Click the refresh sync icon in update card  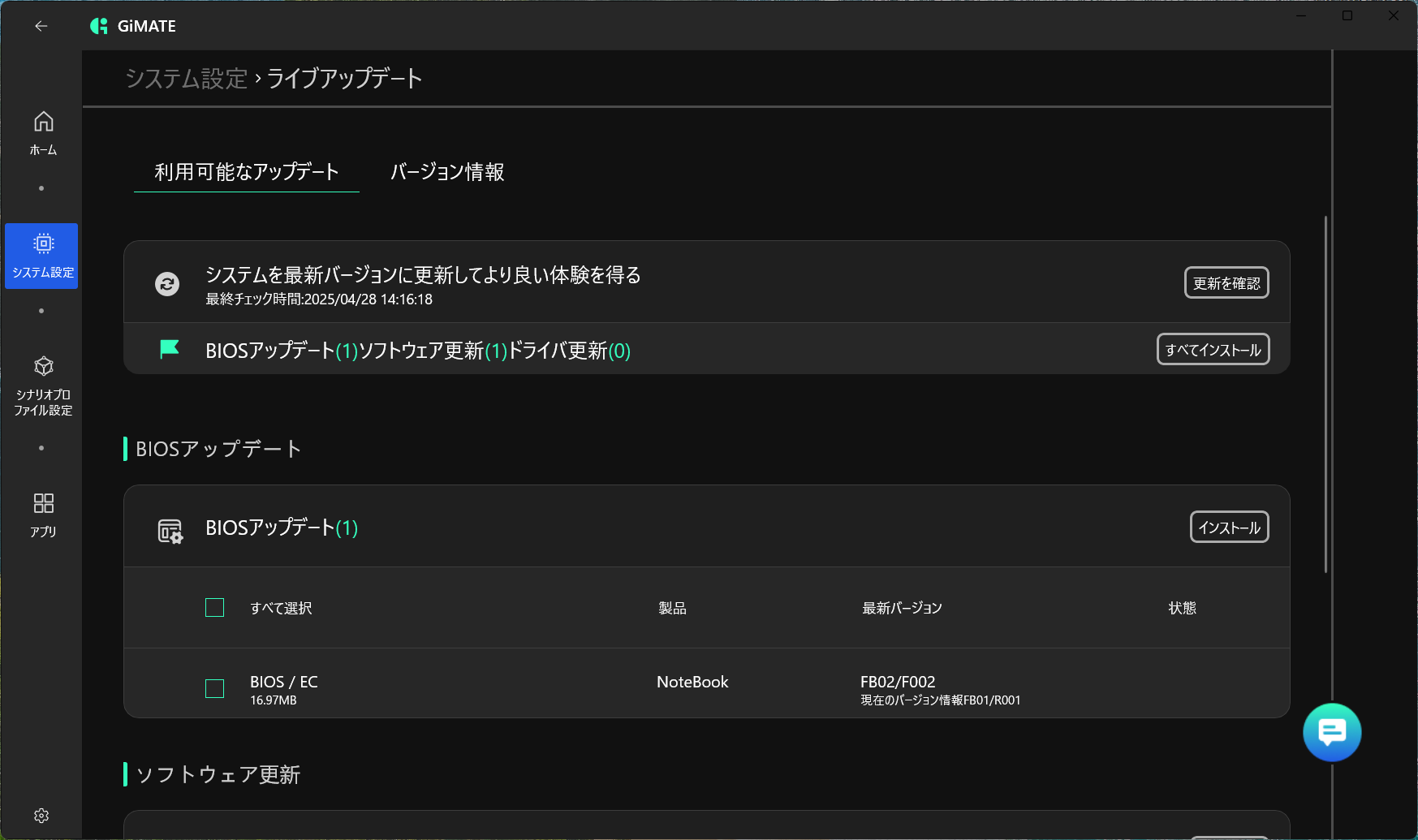[167, 283]
